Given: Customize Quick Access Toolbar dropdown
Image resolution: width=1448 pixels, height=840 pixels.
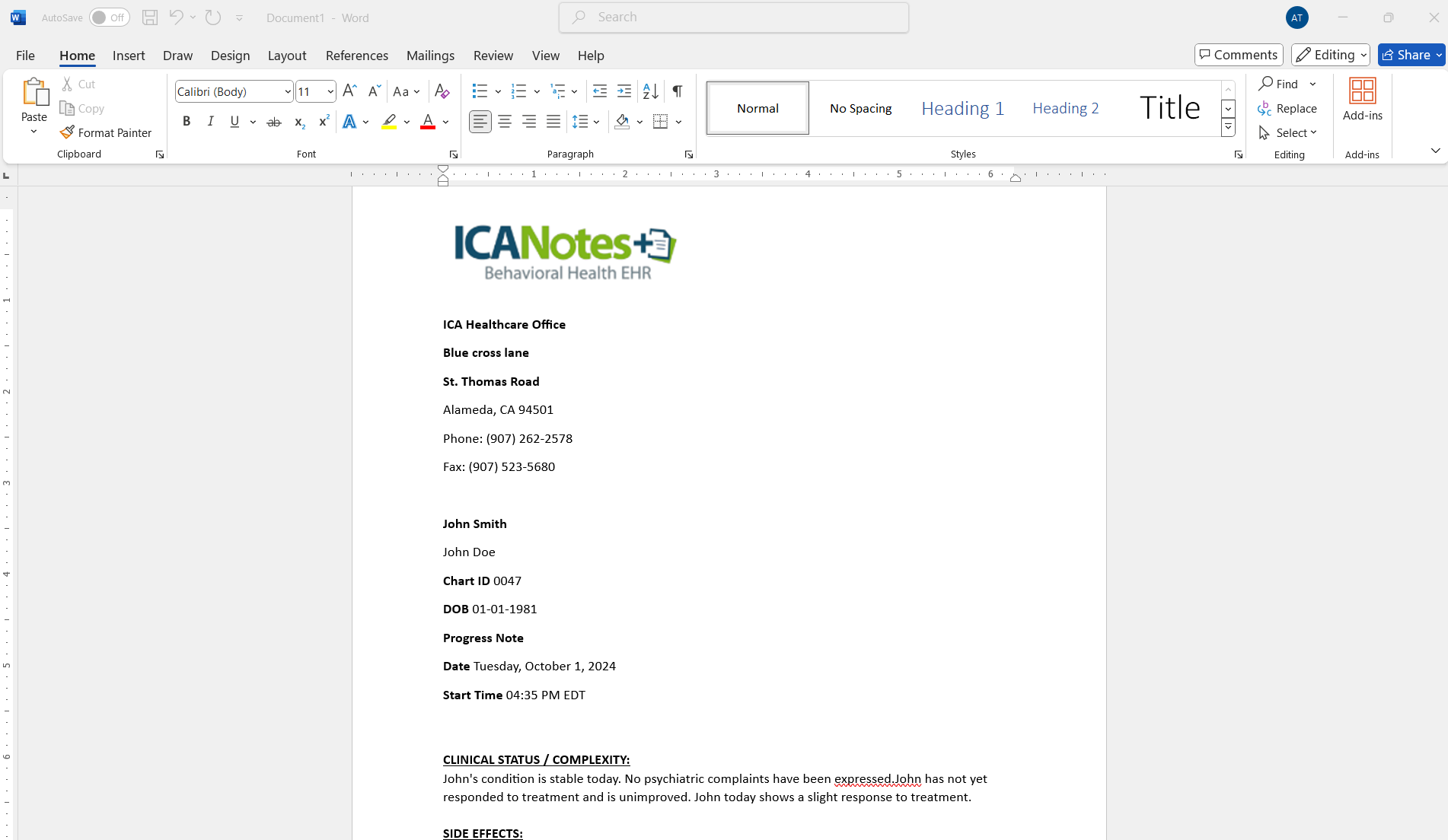Looking at the screenshot, I should click(x=239, y=17).
